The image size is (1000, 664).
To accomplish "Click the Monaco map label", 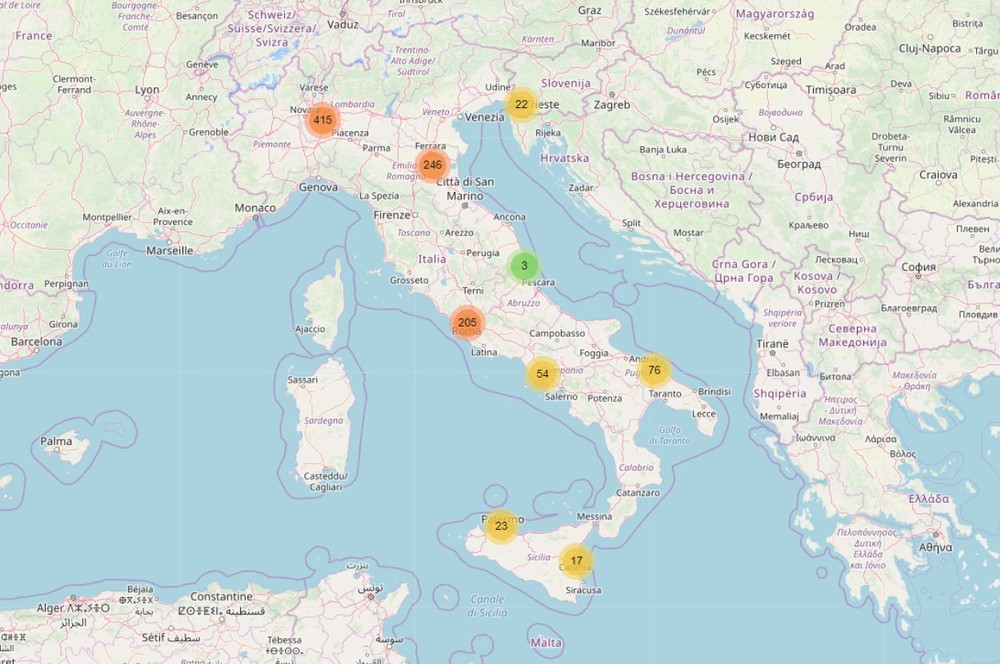I will coord(254,208).
